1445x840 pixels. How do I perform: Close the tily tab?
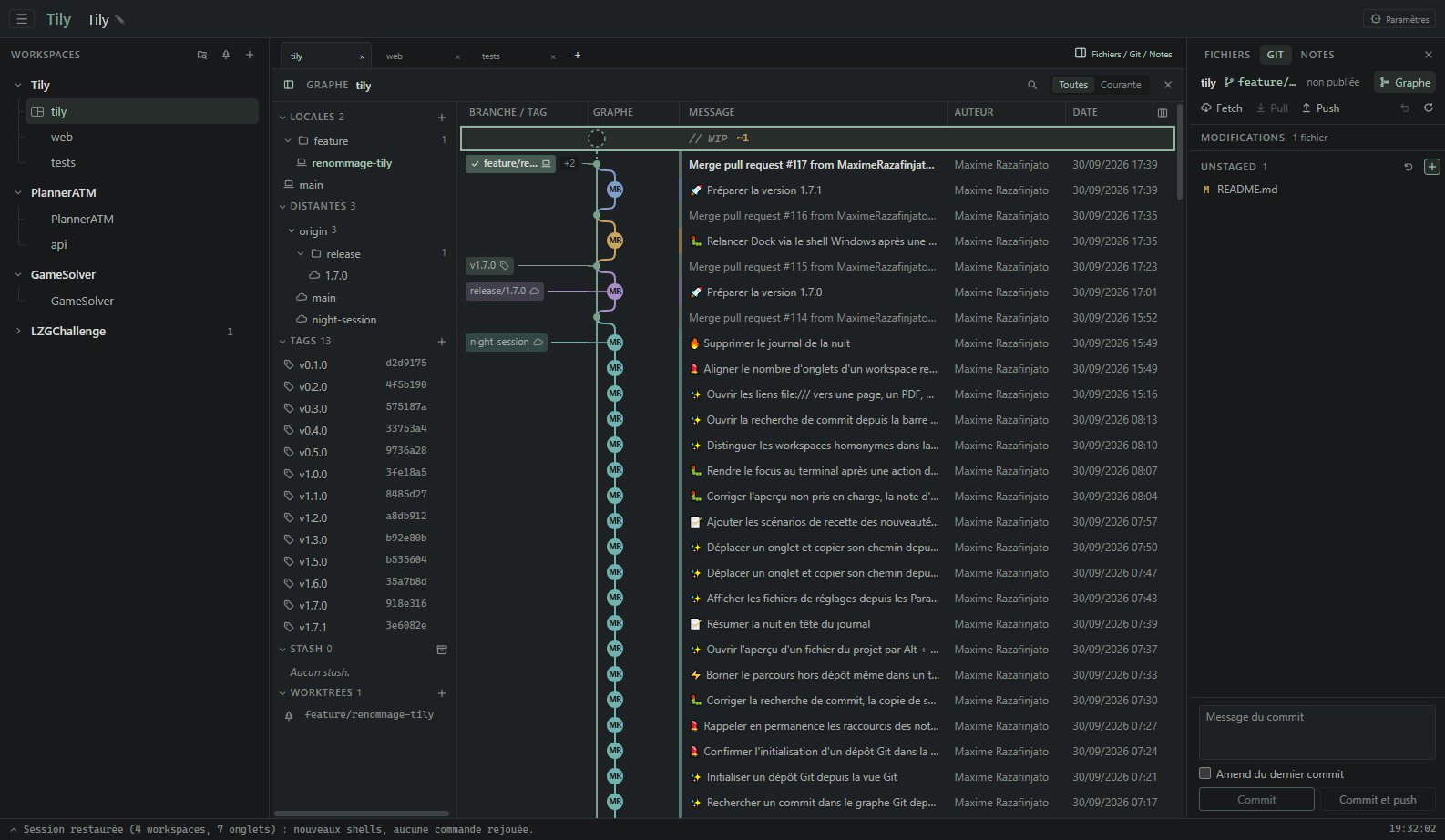click(x=362, y=56)
